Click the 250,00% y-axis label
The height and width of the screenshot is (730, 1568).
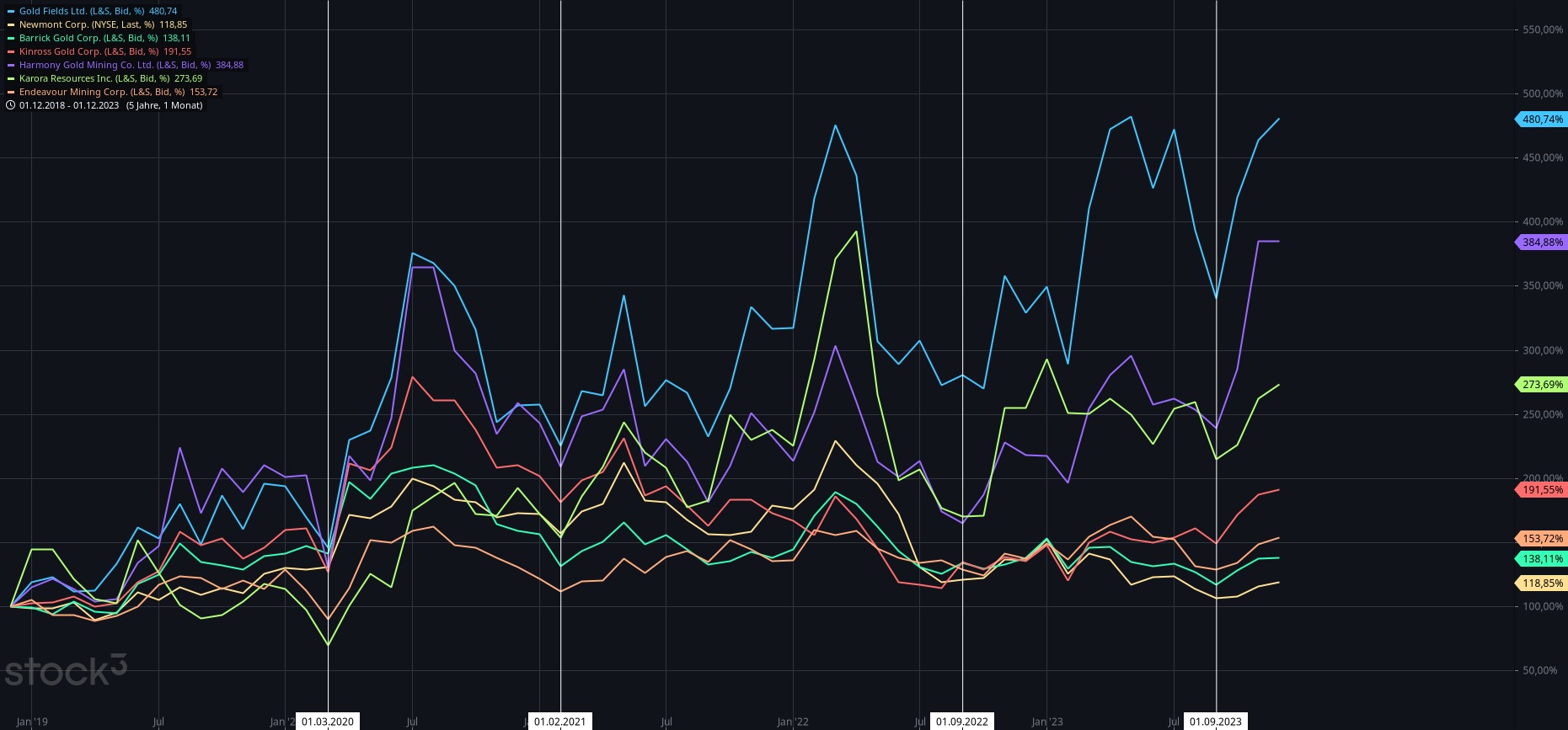tap(1543, 414)
